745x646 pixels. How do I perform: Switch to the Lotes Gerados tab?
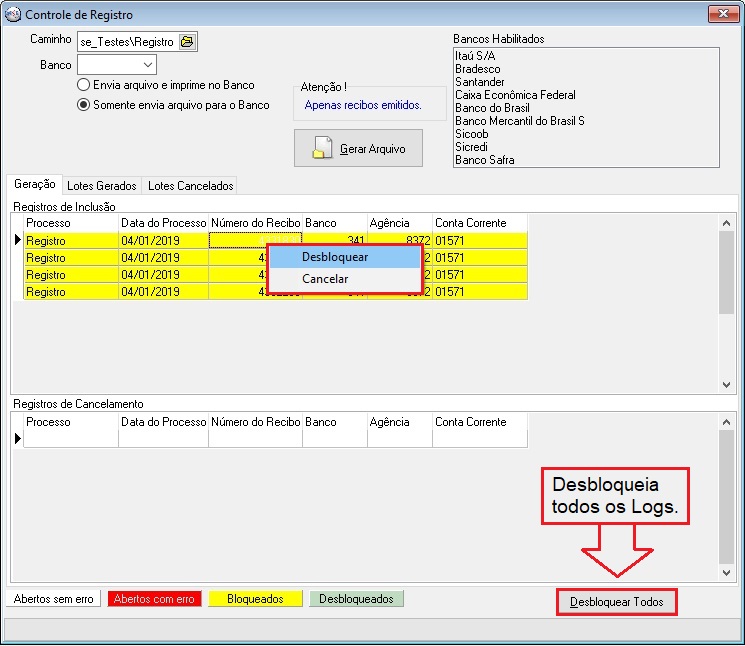102,186
